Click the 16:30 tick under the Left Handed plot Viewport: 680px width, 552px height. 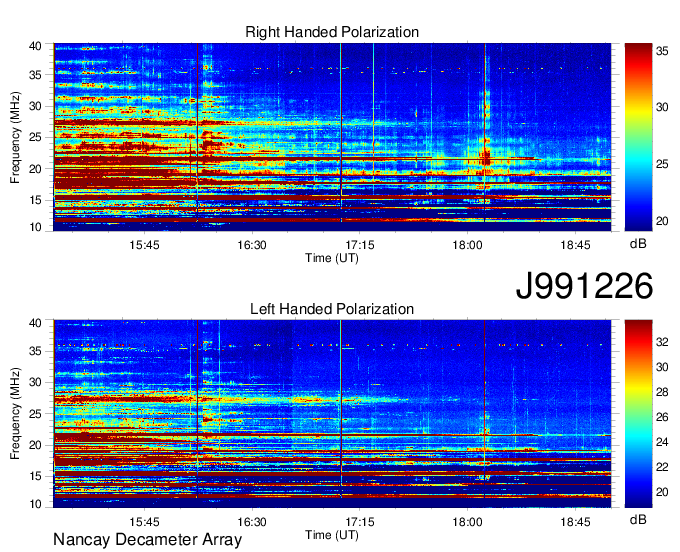pos(252,522)
